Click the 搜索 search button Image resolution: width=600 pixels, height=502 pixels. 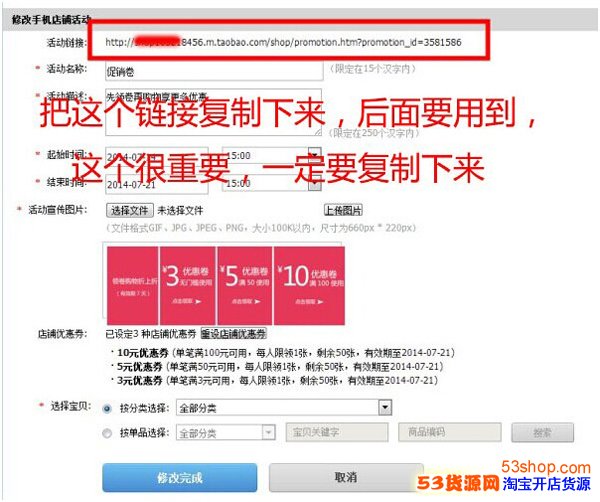coord(542,432)
